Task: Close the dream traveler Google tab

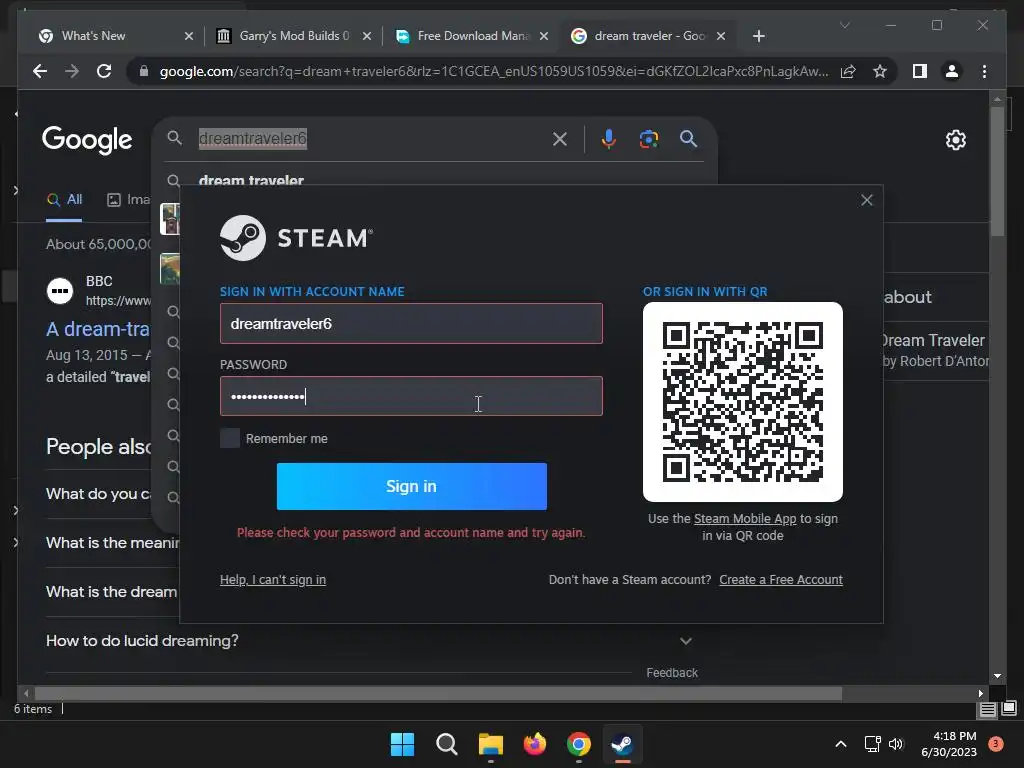Action: pos(721,36)
